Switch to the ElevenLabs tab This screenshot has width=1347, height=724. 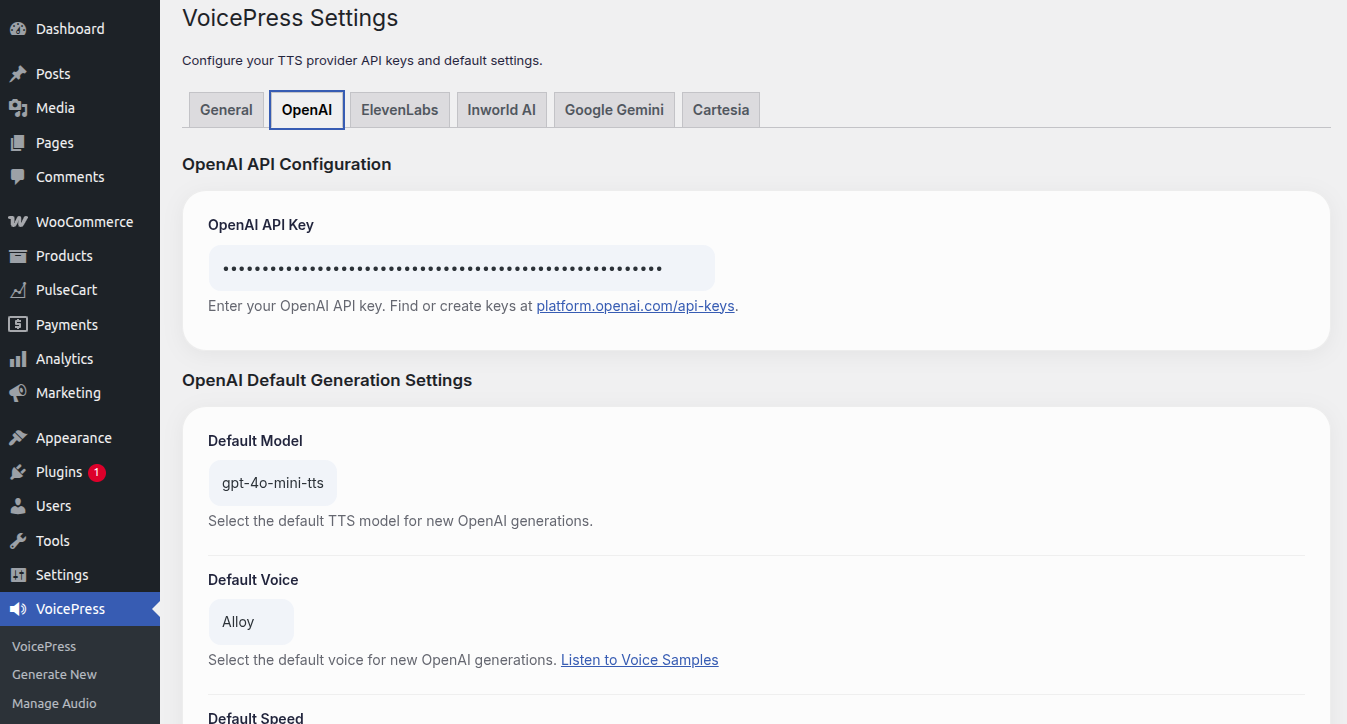coord(400,110)
